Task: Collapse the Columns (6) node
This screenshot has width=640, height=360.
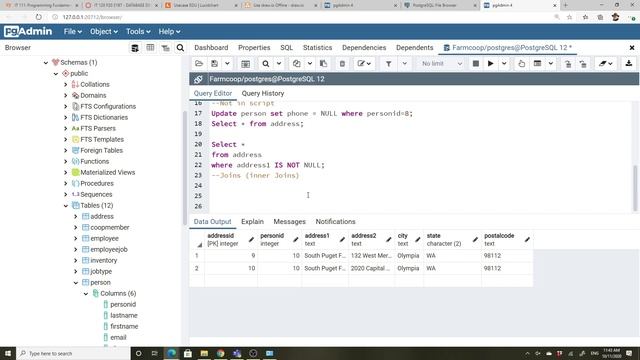Action: pos(86,293)
